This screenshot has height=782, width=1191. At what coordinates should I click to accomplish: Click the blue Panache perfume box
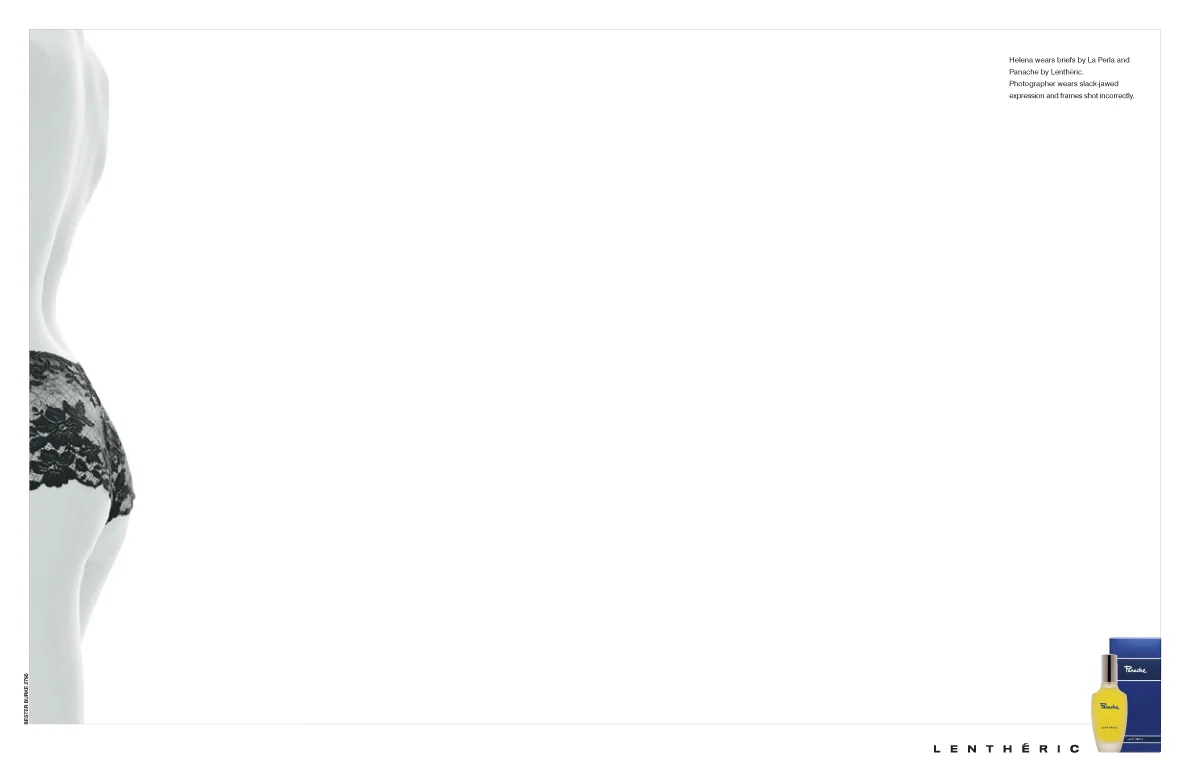1137,695
